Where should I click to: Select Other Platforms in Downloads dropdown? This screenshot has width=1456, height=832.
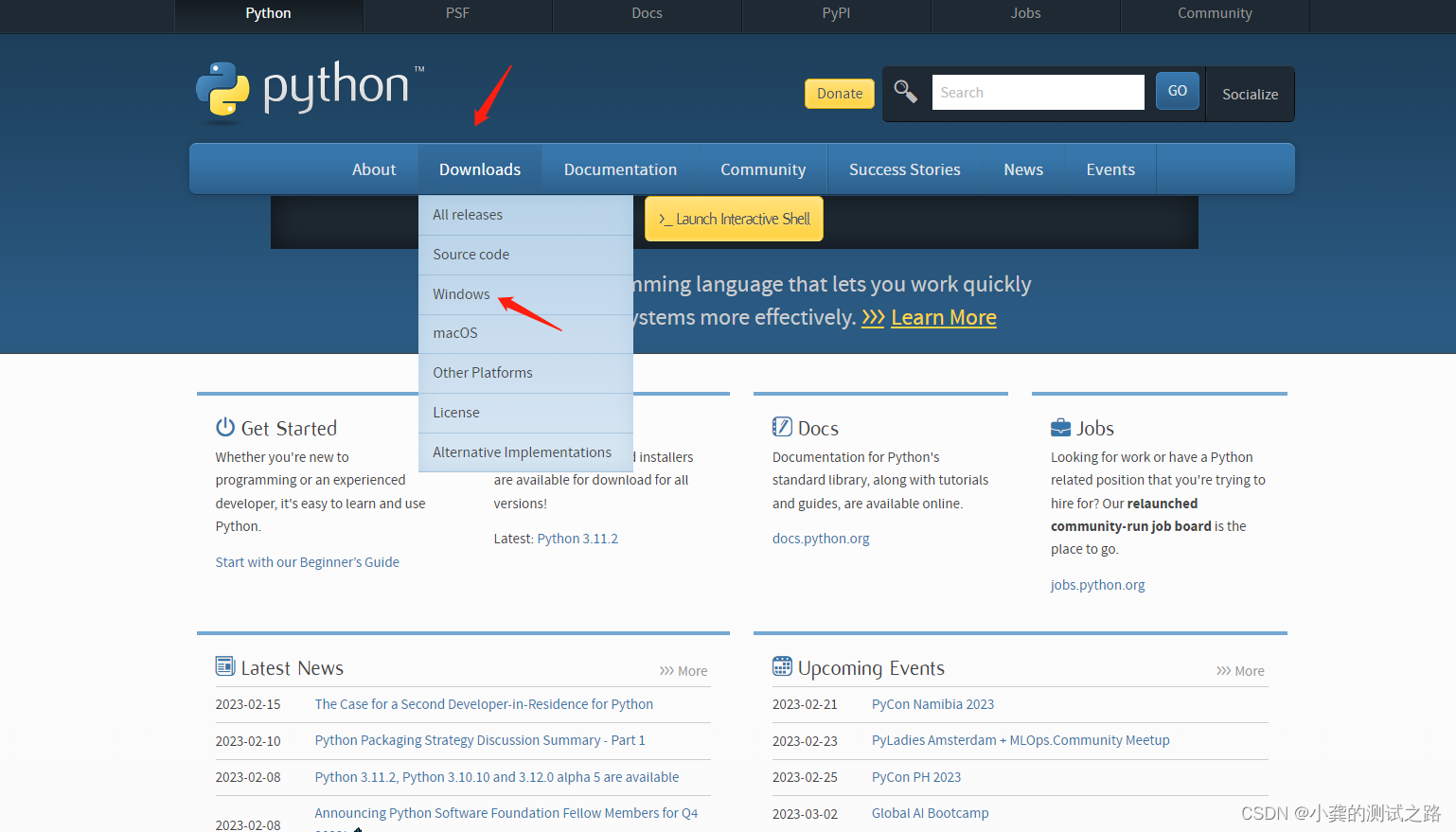[525, 373]
